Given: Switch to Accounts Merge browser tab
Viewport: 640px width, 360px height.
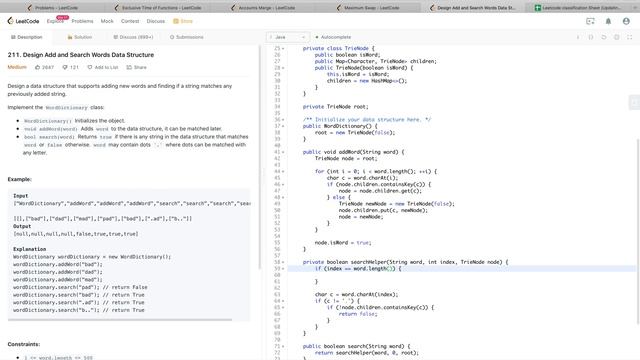Looking at the screenshot, I should point(264,8).
